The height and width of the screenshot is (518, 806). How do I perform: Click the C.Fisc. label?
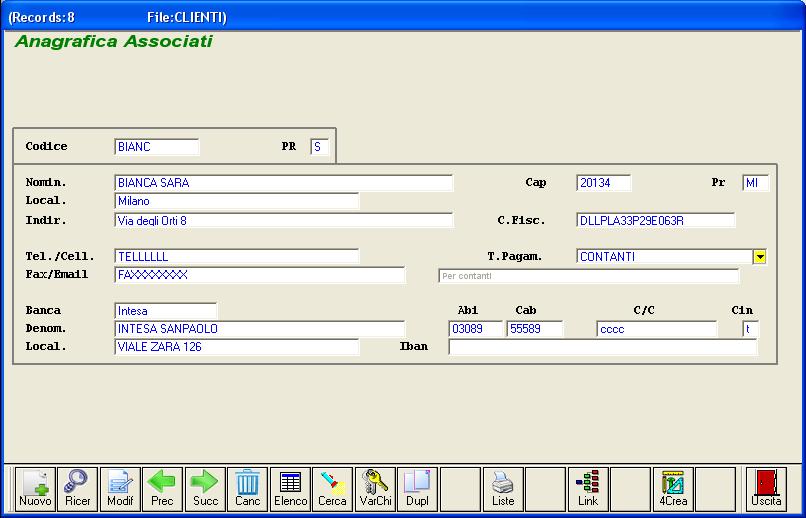click(x=521, y=220)
